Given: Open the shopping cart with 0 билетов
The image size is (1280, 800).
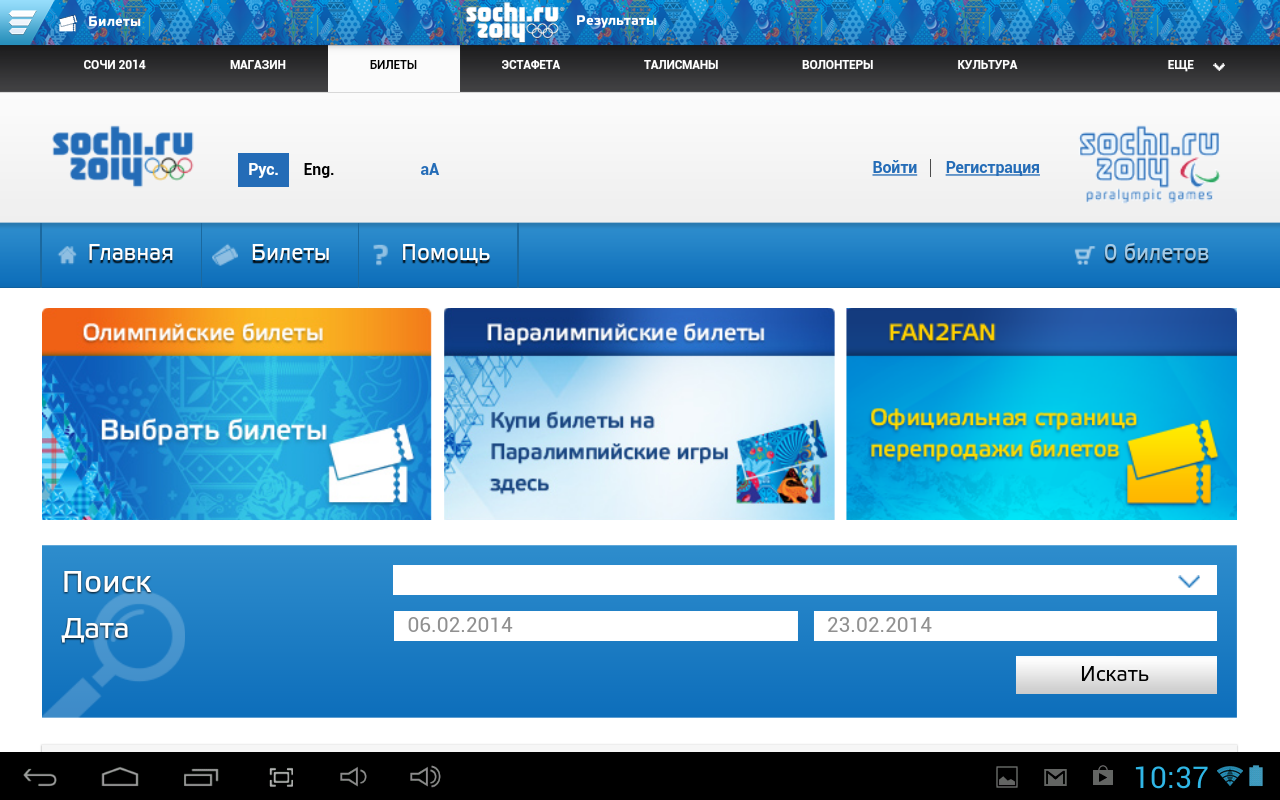Looking at the screenshot, I should 1141,254.
